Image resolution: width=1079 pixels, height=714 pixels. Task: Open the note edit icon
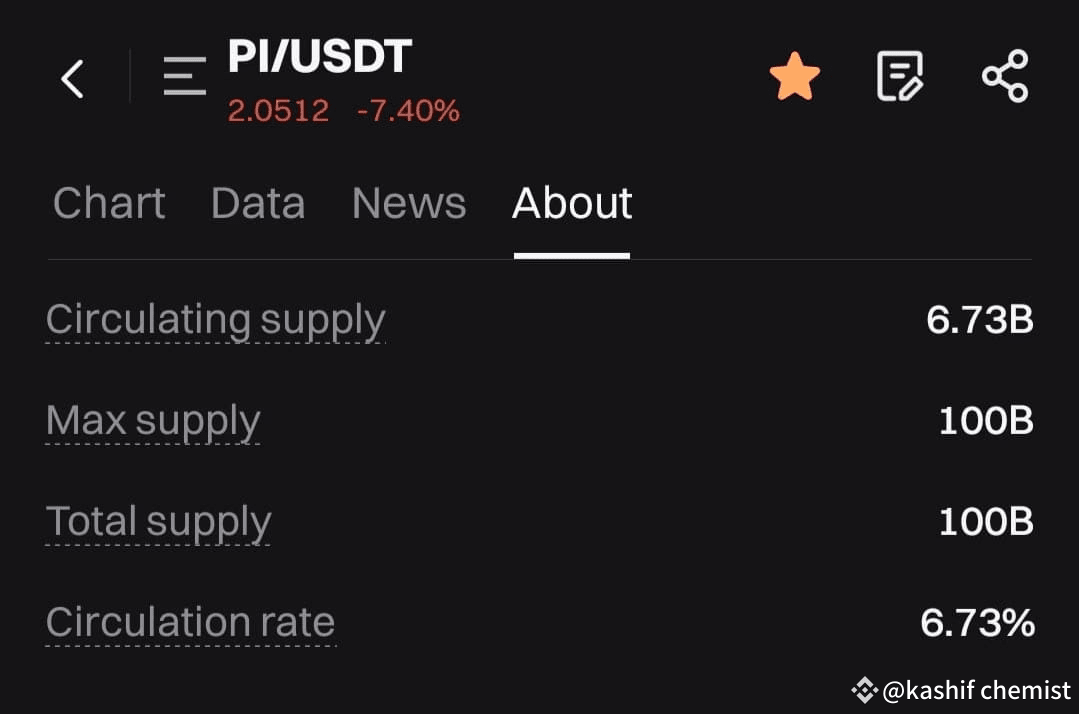pyautogui.click(x=900, y=76)
